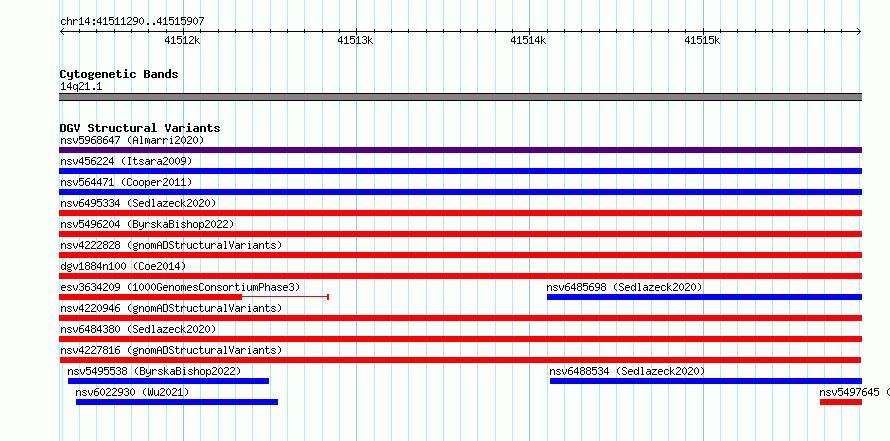Click the esv3634209 (1000GenomesConsortiumPhase3) label
Viewport: 890px width, 441px height.
[180, 287]
